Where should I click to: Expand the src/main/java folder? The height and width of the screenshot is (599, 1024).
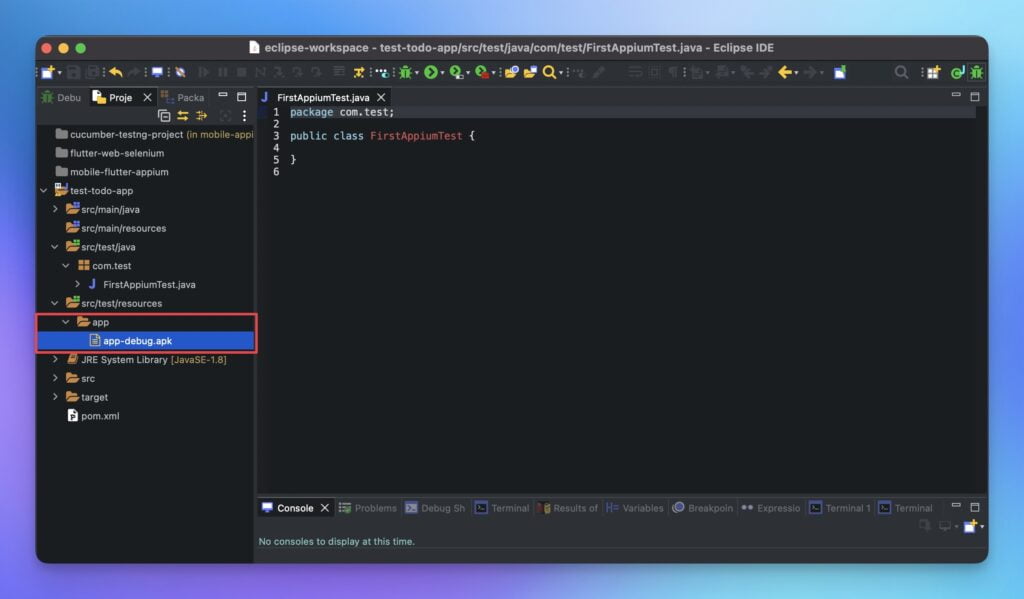tap(56, 210)
